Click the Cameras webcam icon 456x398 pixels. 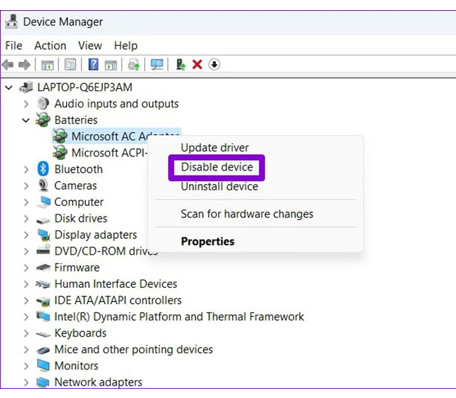point(43,185)
